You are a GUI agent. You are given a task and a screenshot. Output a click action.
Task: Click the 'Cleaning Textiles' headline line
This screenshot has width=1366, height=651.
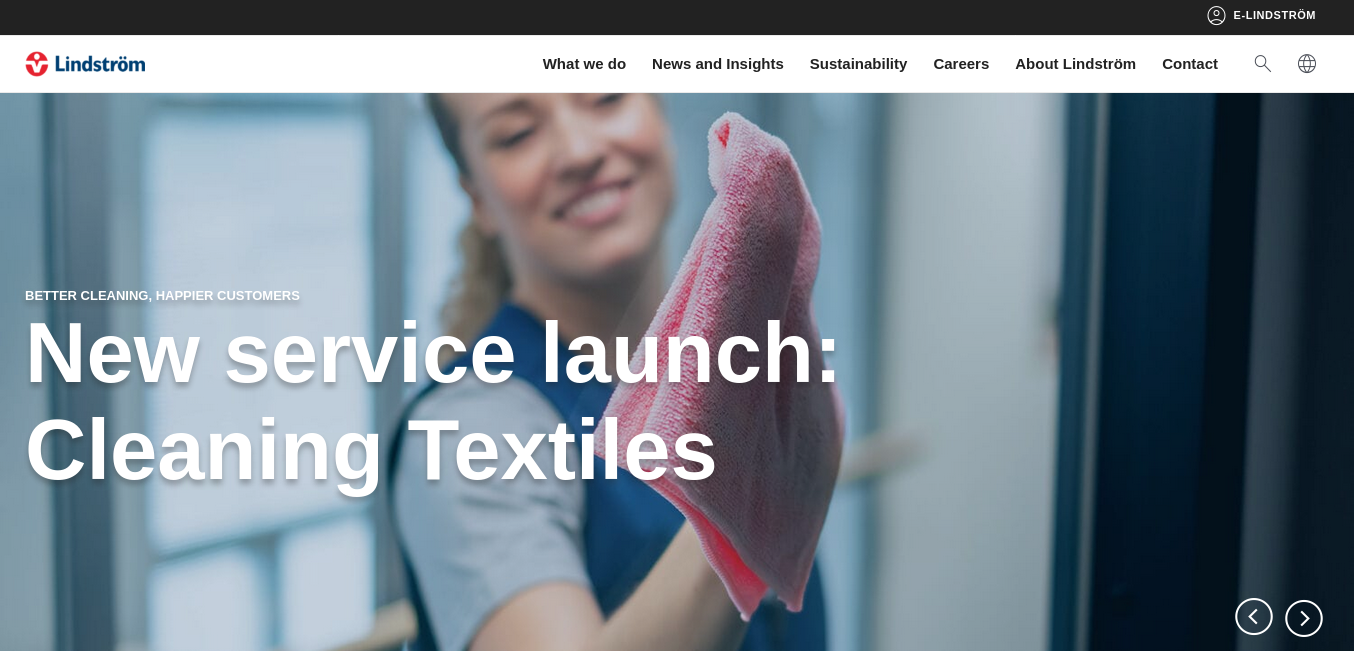(371, 451)
